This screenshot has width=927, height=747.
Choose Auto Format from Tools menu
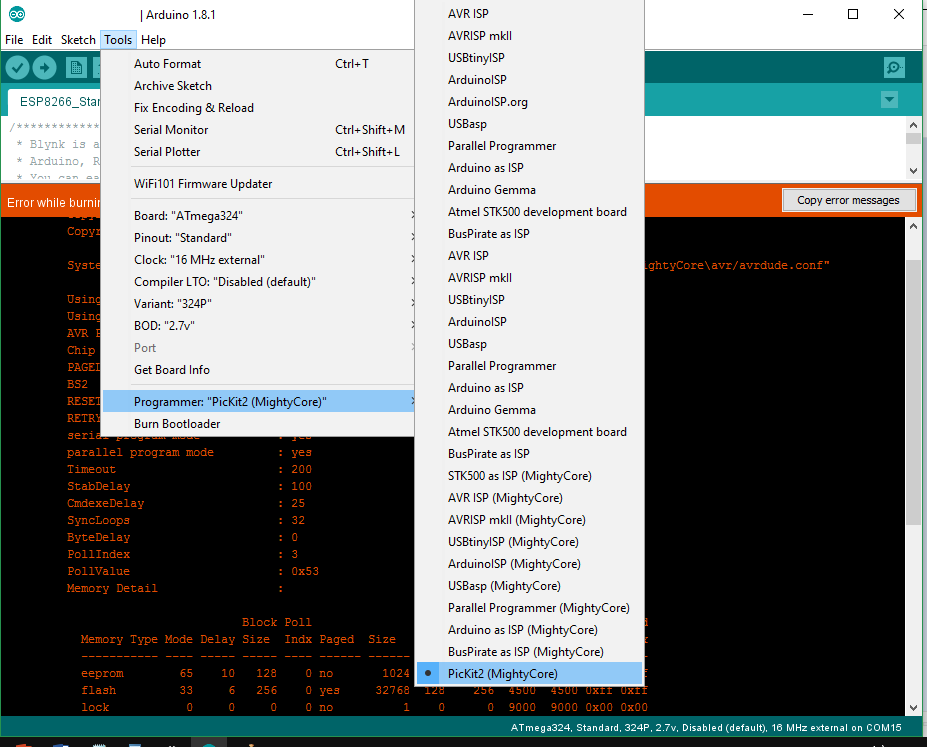coord(258,64)
